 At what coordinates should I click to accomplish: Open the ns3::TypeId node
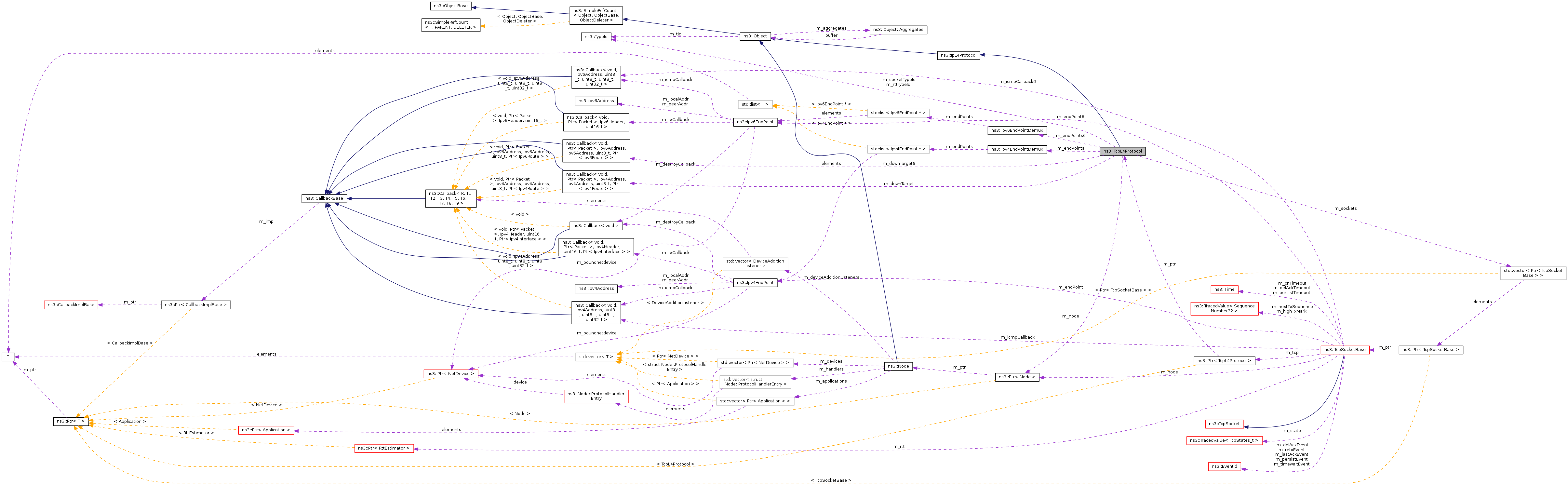(596, 37)
